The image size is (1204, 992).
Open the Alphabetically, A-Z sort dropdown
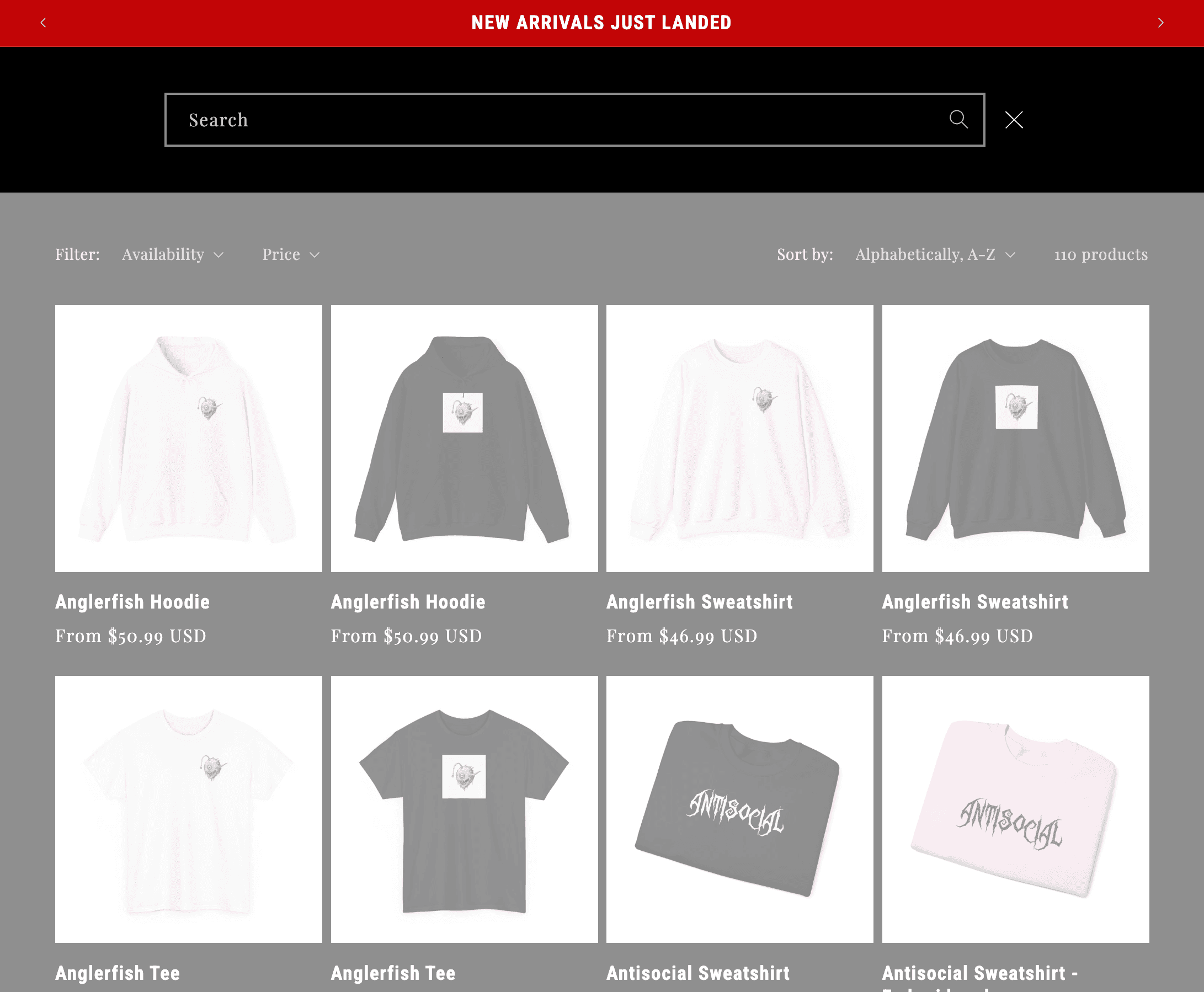(935, 254)
